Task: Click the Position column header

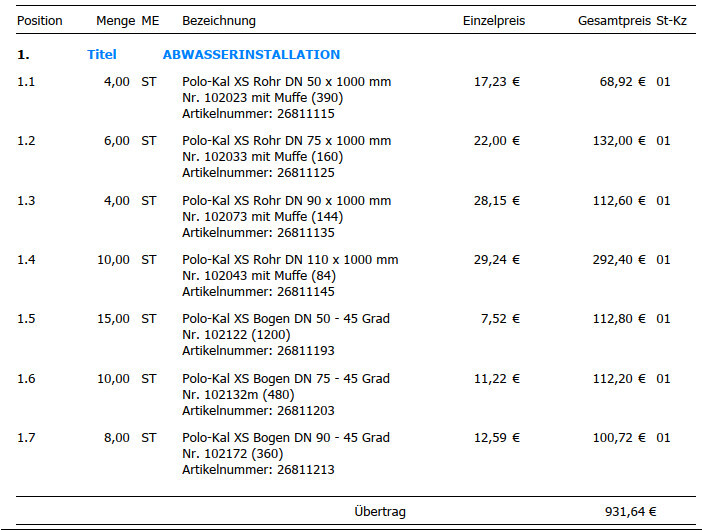Action: point(40,21)
